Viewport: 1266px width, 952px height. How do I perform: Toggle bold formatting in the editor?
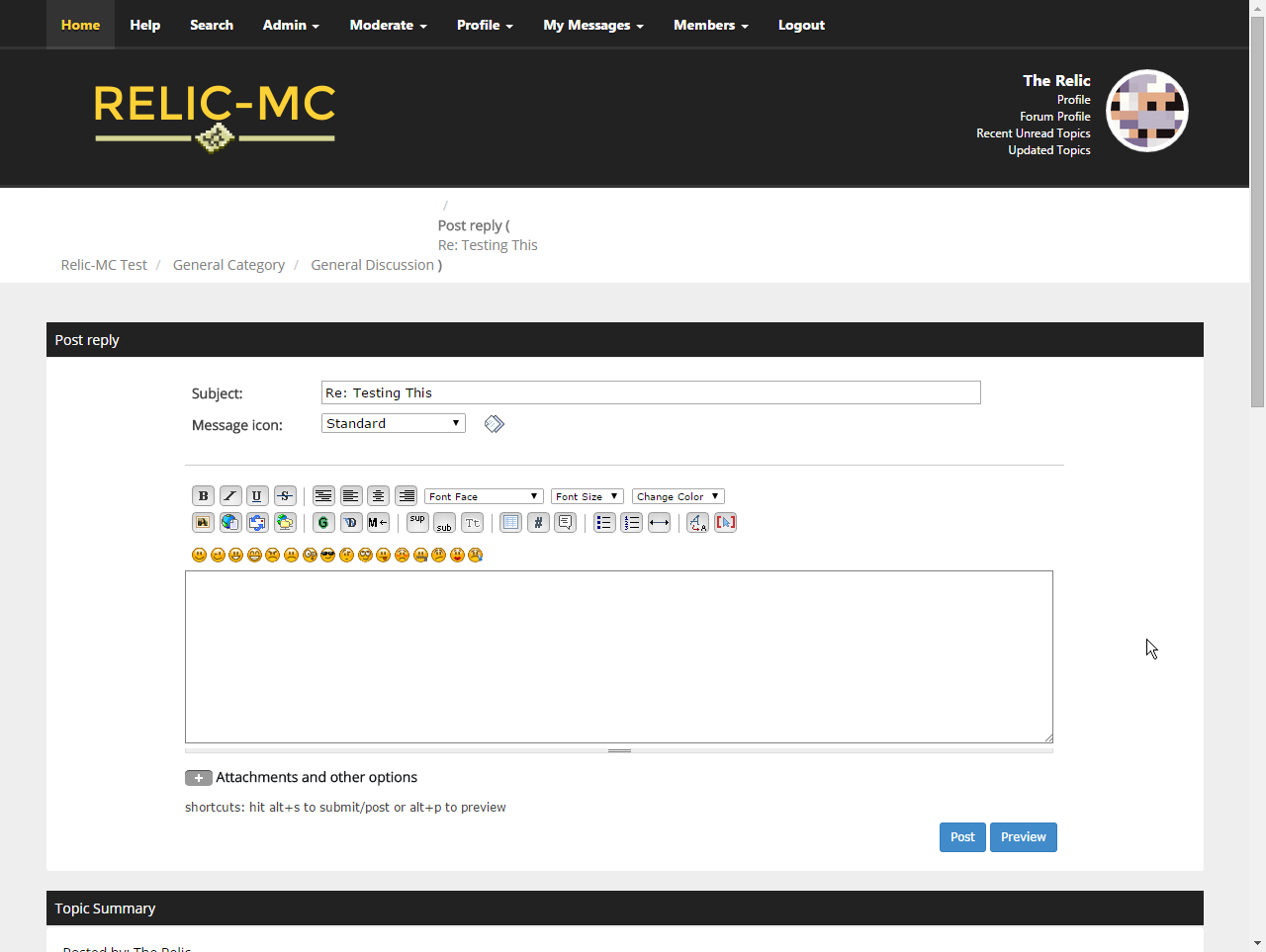pos(203,496)
